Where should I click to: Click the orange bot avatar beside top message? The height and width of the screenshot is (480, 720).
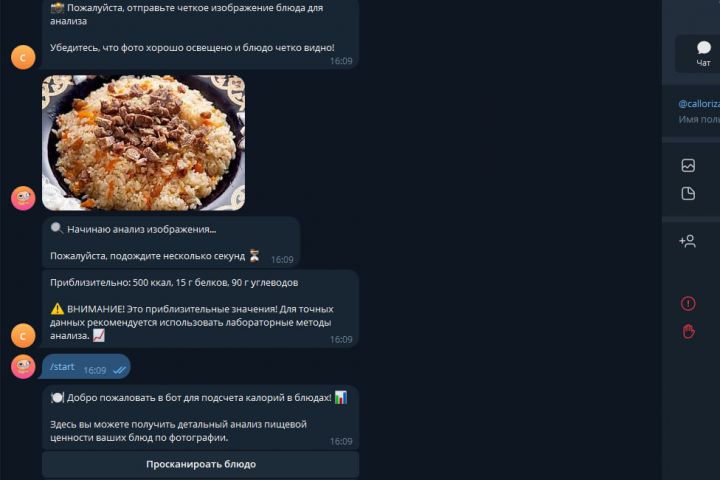pyautogui.click(x=23, y=57)
